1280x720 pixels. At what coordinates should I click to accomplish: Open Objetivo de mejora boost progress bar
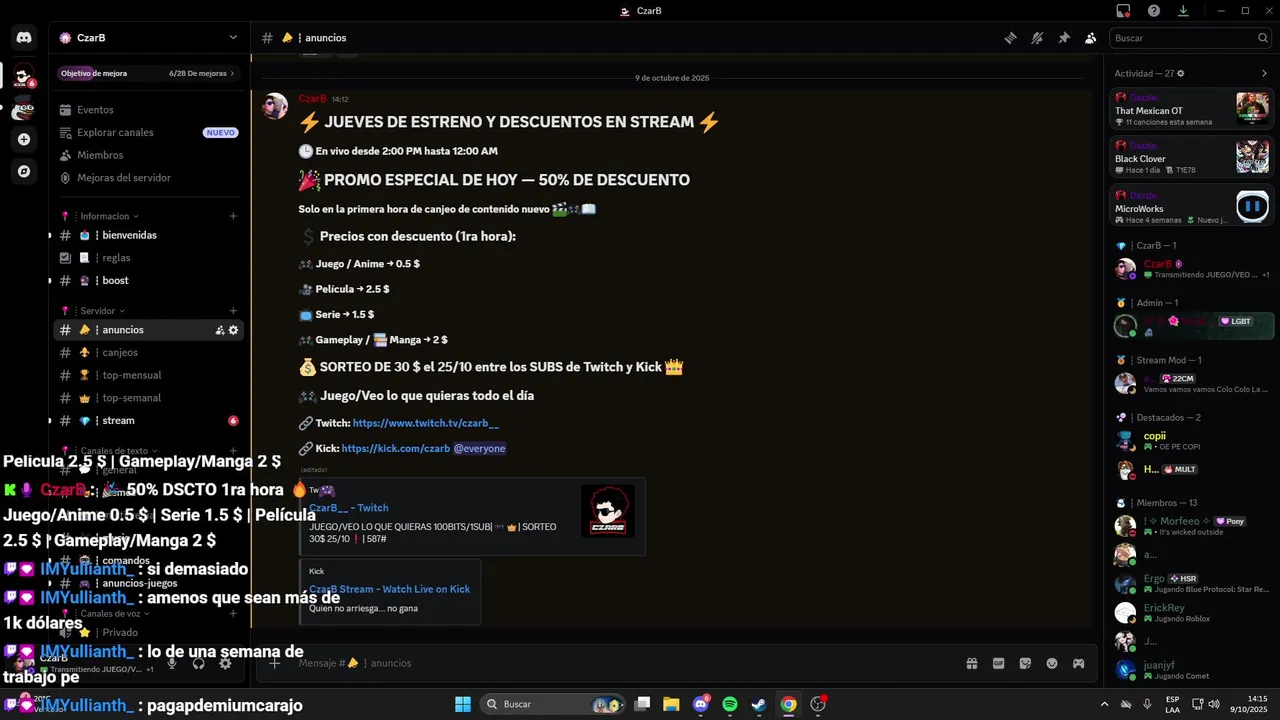click(147, 73)
